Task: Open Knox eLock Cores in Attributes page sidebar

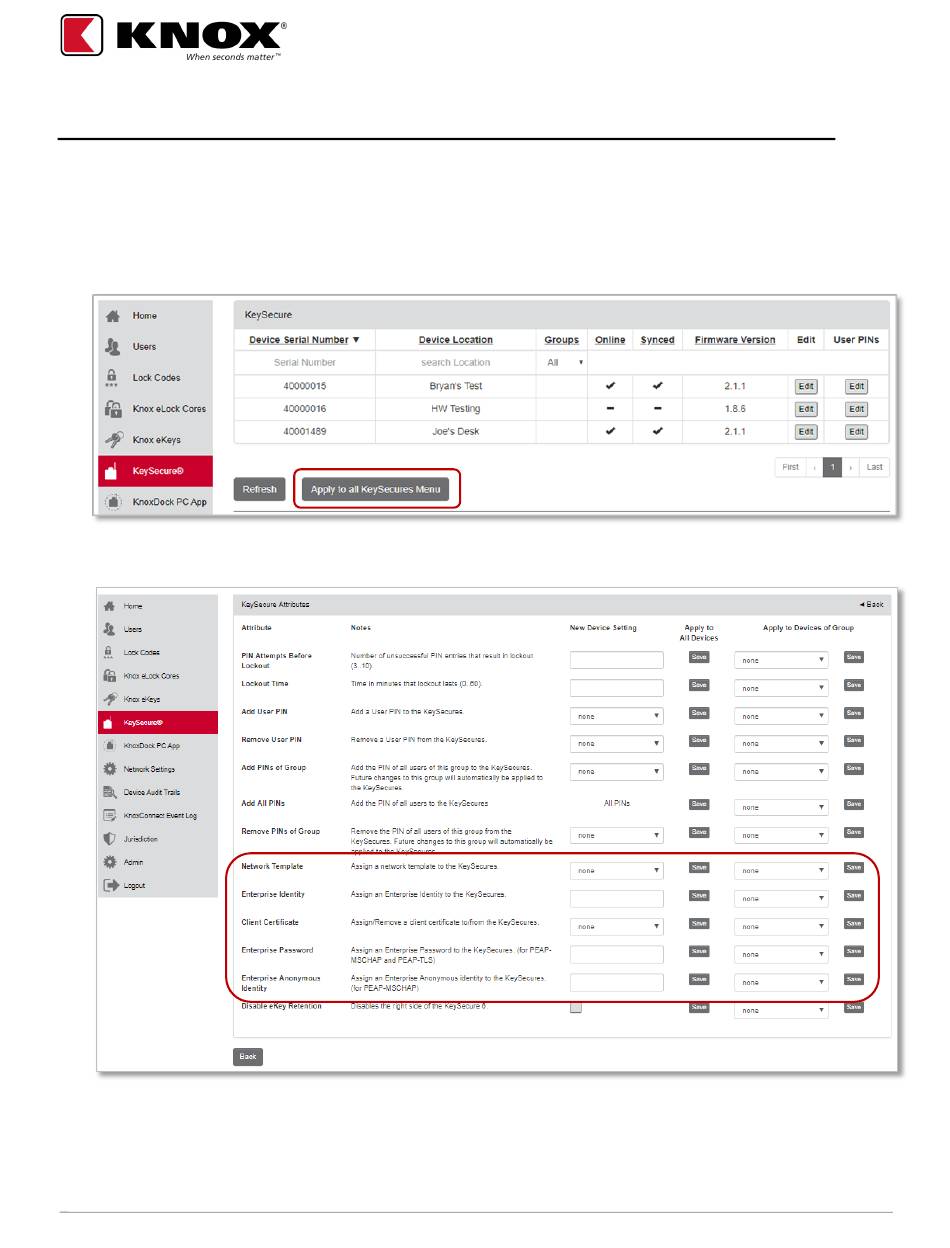Action: coord(156,676)
